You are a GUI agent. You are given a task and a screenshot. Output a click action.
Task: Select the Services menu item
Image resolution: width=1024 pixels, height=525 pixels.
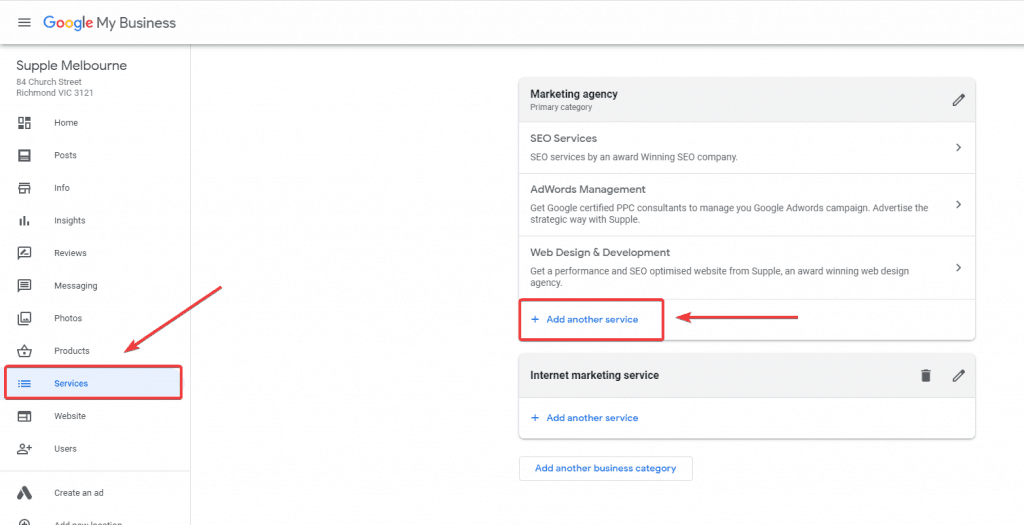tap(93, 383)
